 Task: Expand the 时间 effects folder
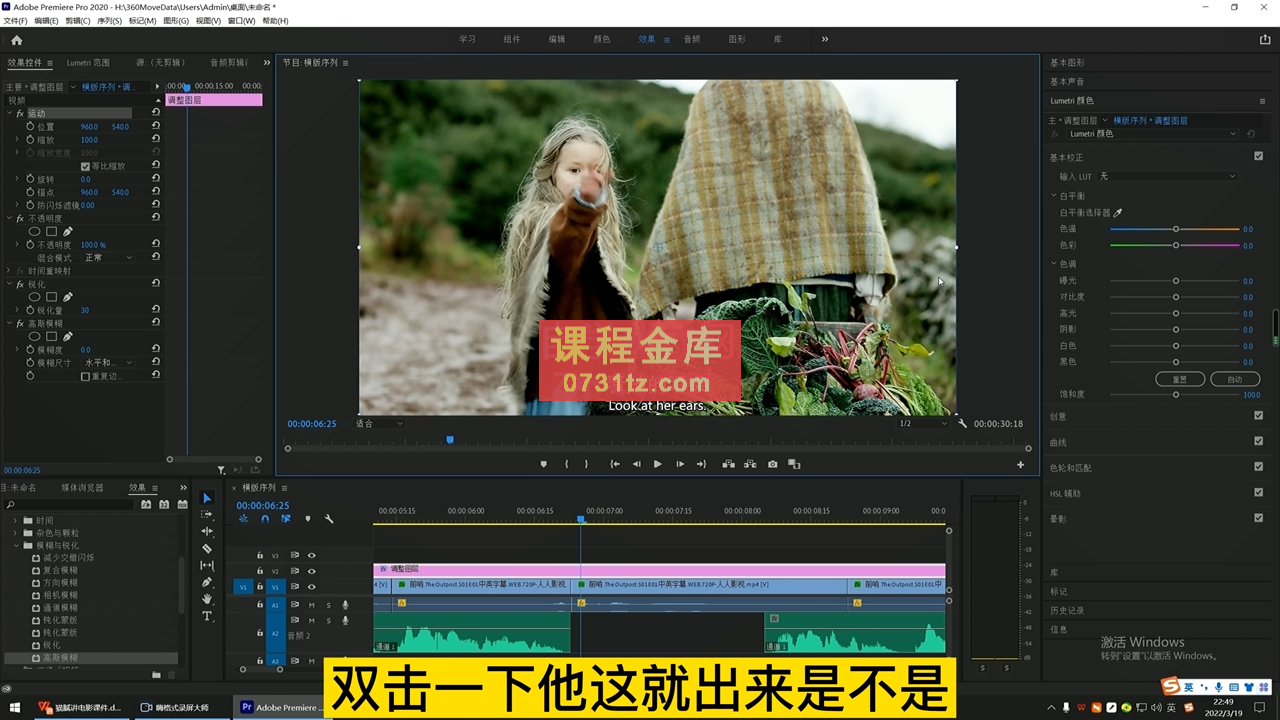point(17,520)
